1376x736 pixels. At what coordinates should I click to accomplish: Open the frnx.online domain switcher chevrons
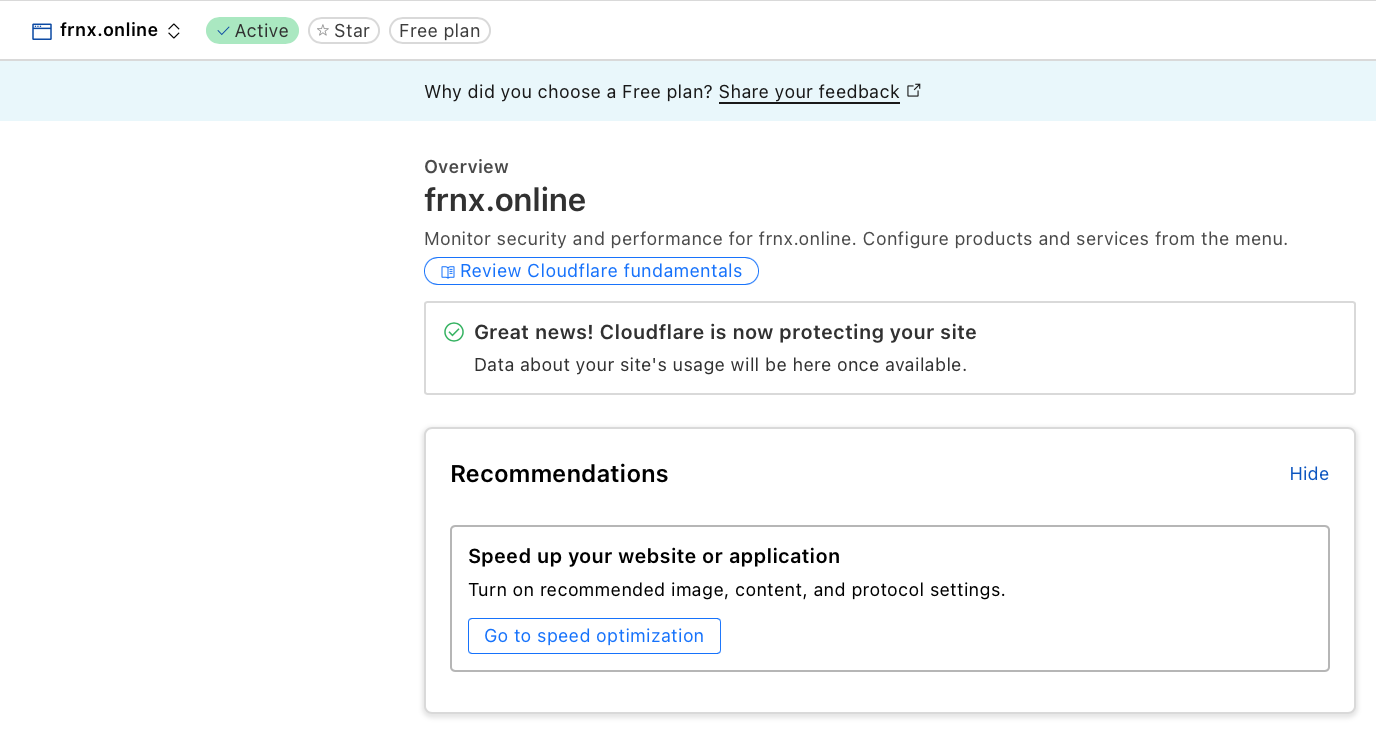click(x=174, y=31)
